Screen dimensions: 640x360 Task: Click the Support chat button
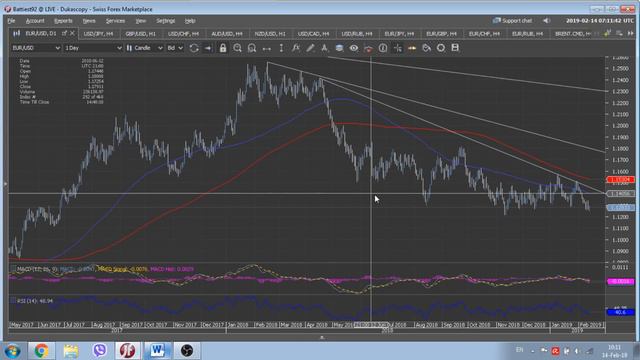[x=512, y=20]
